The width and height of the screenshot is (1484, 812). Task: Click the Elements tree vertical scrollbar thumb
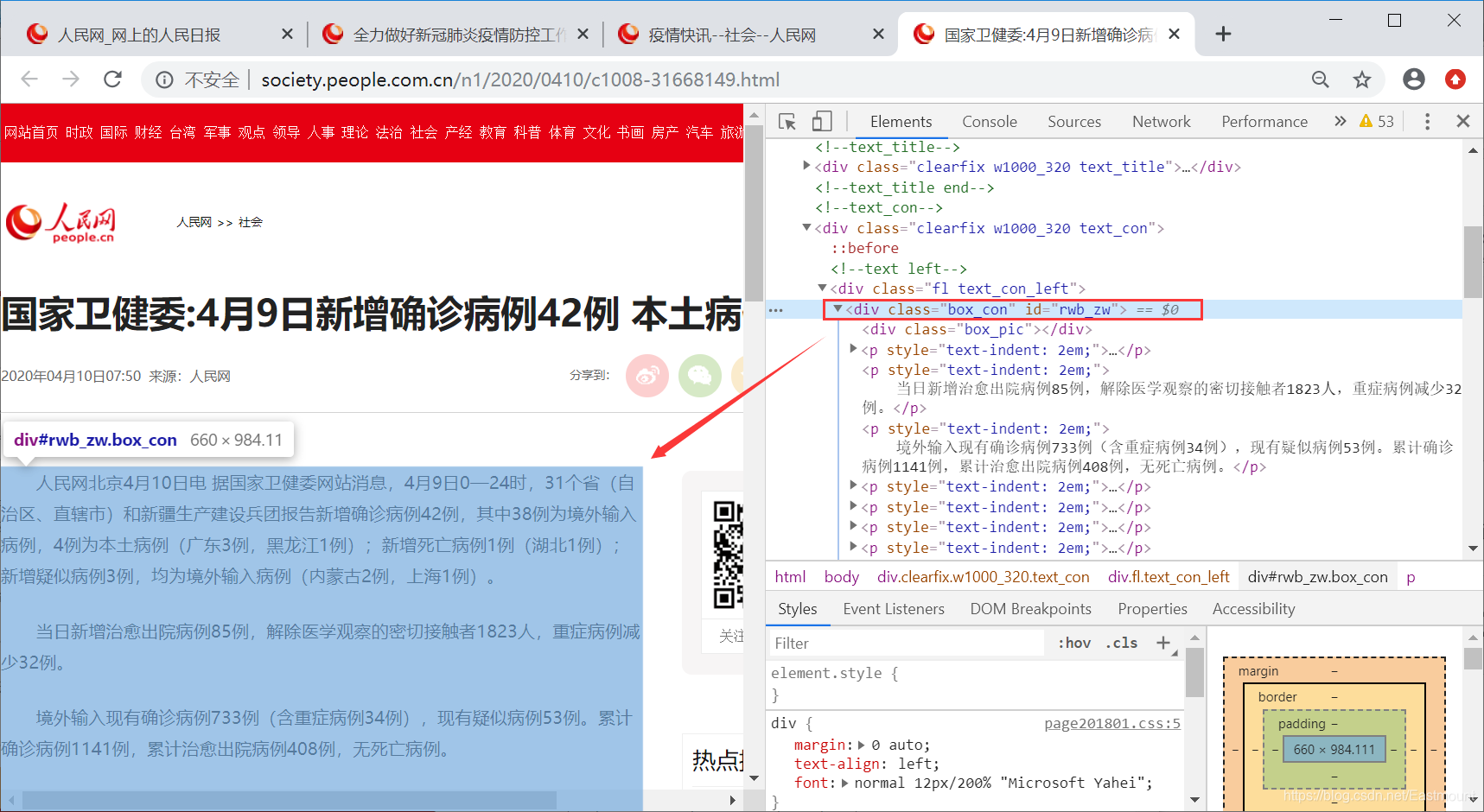click(x=1473, y=262)
